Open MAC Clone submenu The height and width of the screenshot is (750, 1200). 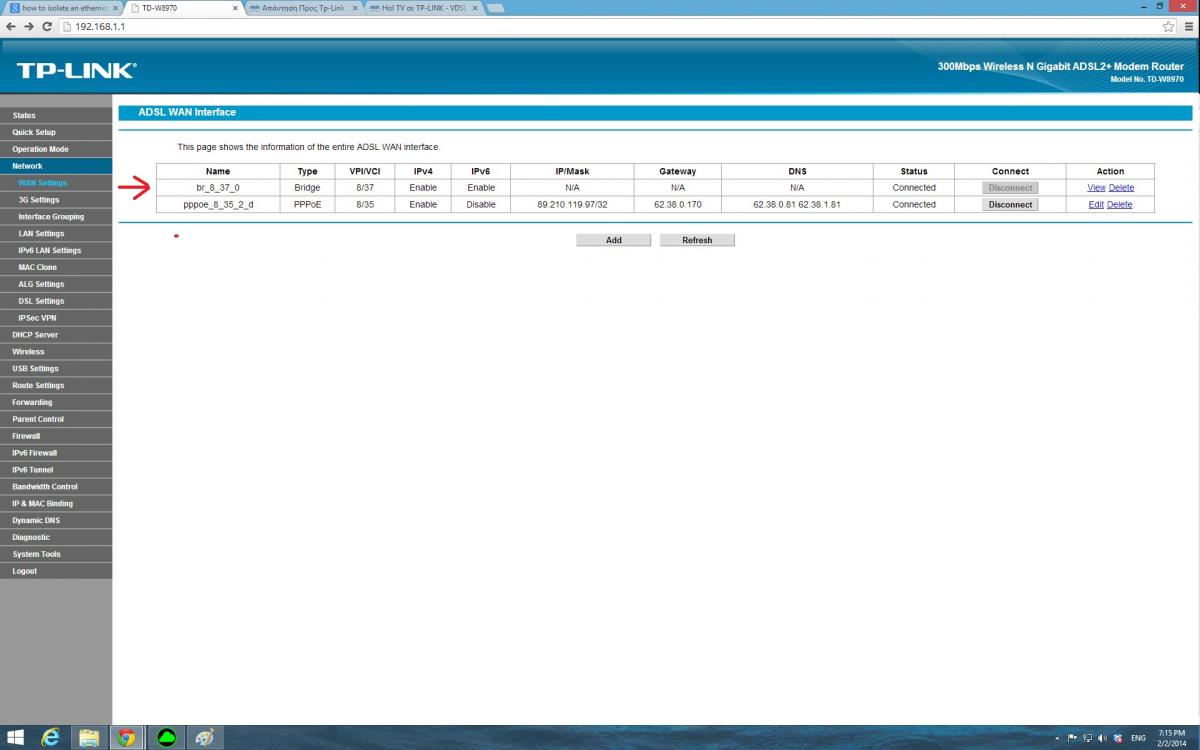pyautogui.click(x=56, y=267)
